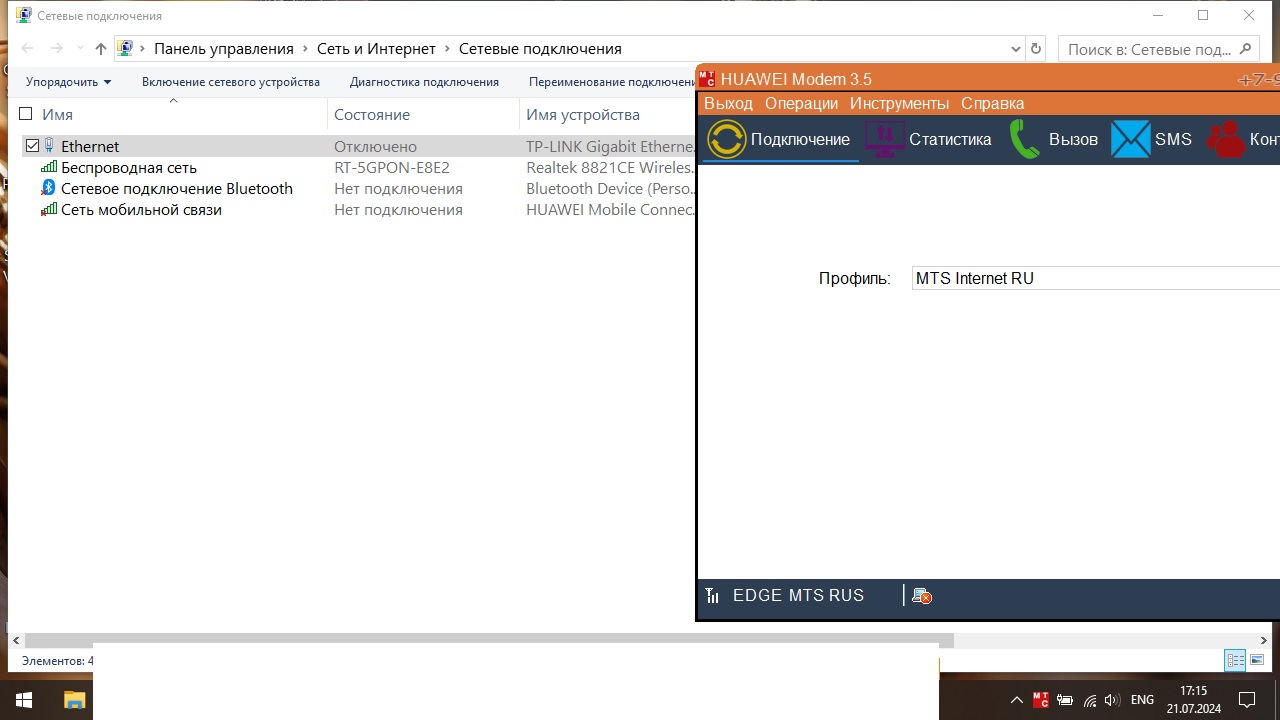The image size is (1280, 720).
Task: Open the blue SMS envelope icon
Action: point(1131,139)
